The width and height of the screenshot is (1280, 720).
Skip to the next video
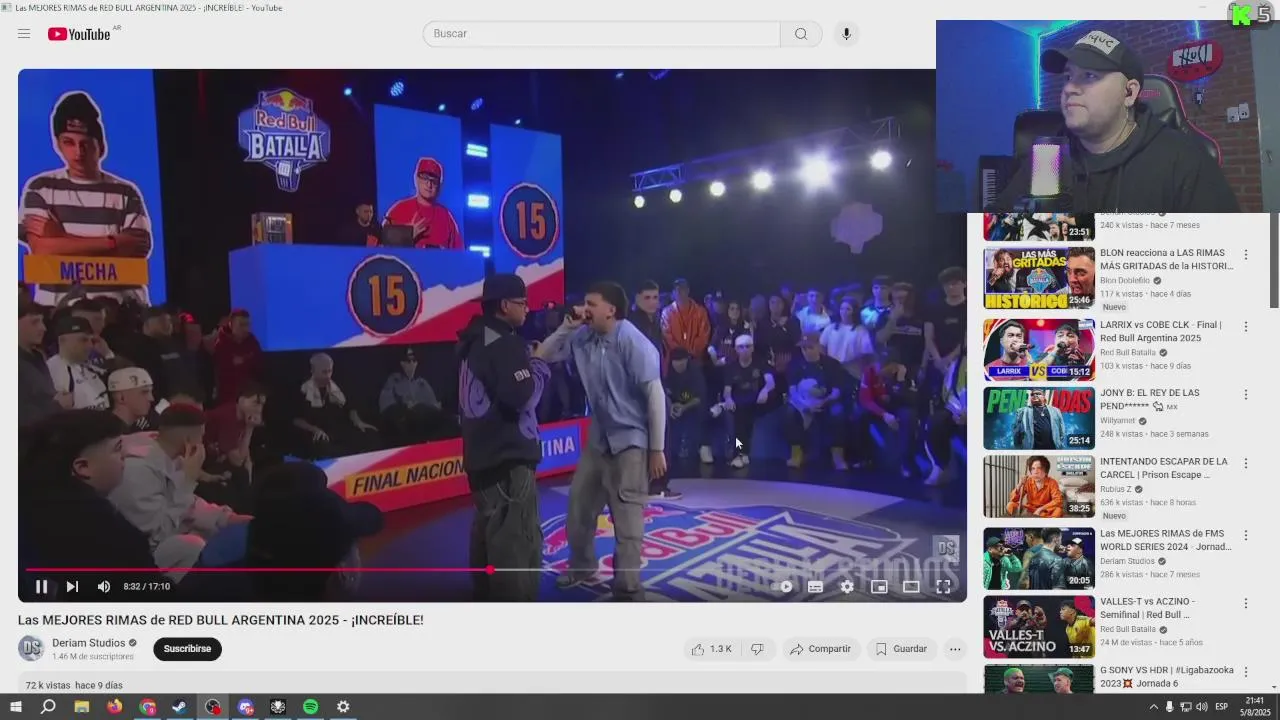pos(72,587)
